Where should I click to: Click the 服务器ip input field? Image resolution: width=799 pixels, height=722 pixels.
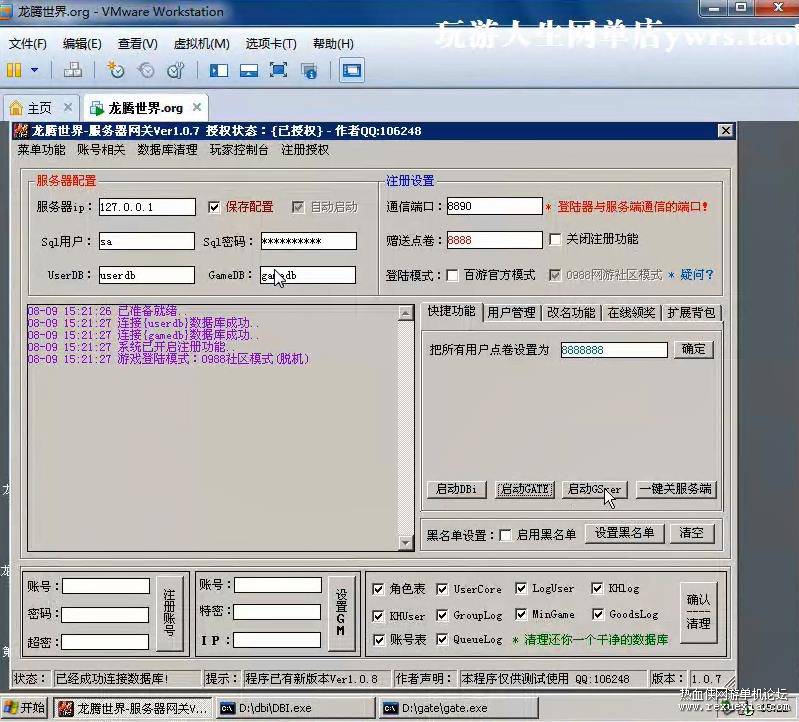tap(147, 207)
